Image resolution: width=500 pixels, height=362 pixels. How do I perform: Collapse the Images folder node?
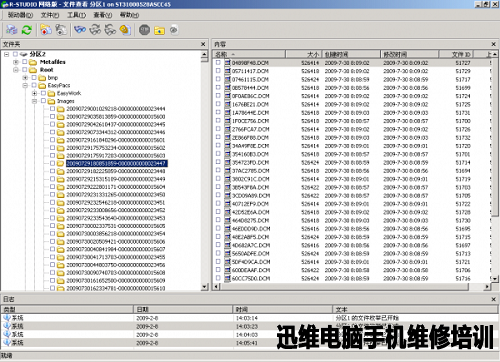pyautogui.click(x=34, y=101)
